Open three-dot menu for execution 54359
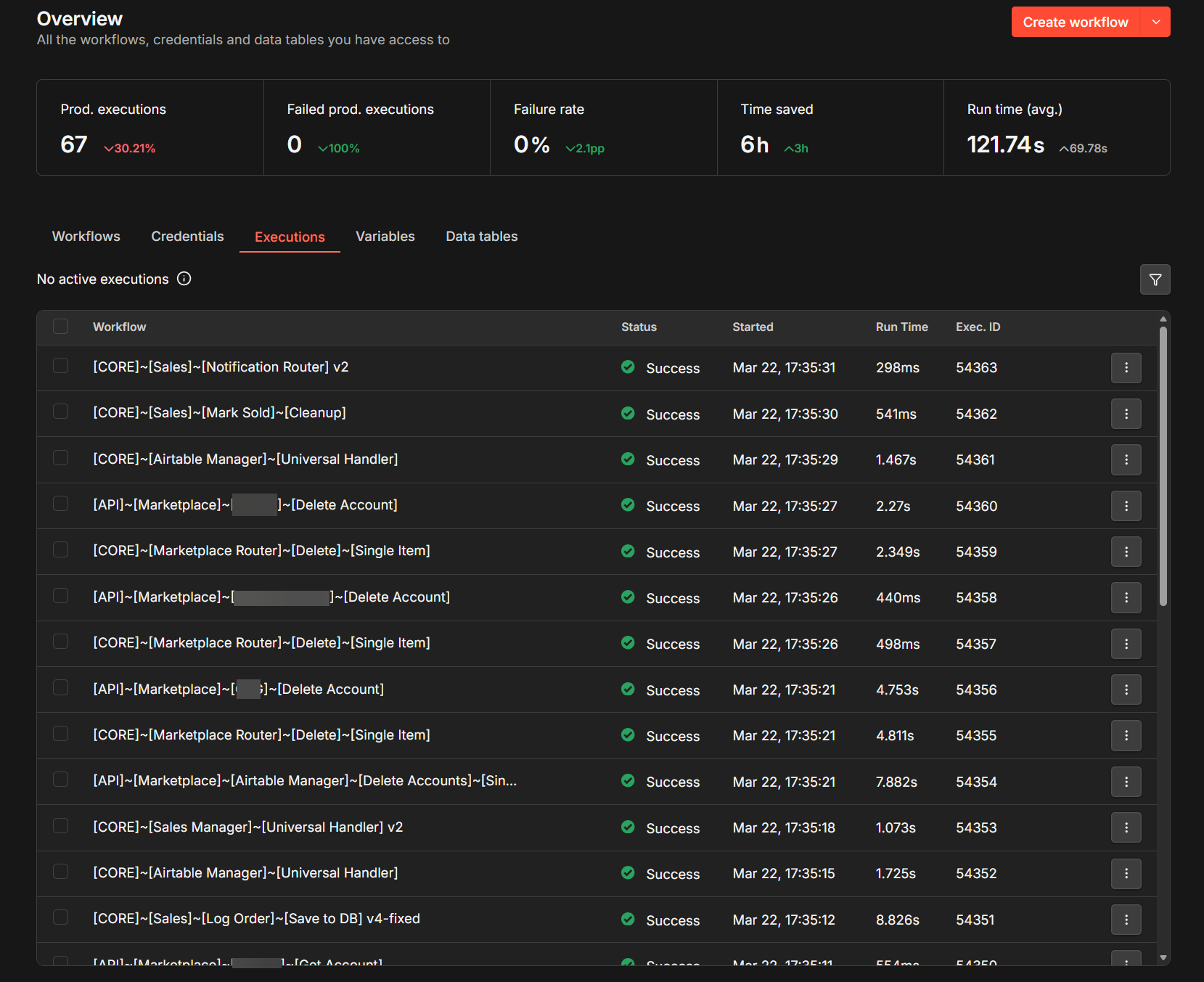This screenshot has height=982, width=1204. pyautogui.click(x=1126, y=552)
